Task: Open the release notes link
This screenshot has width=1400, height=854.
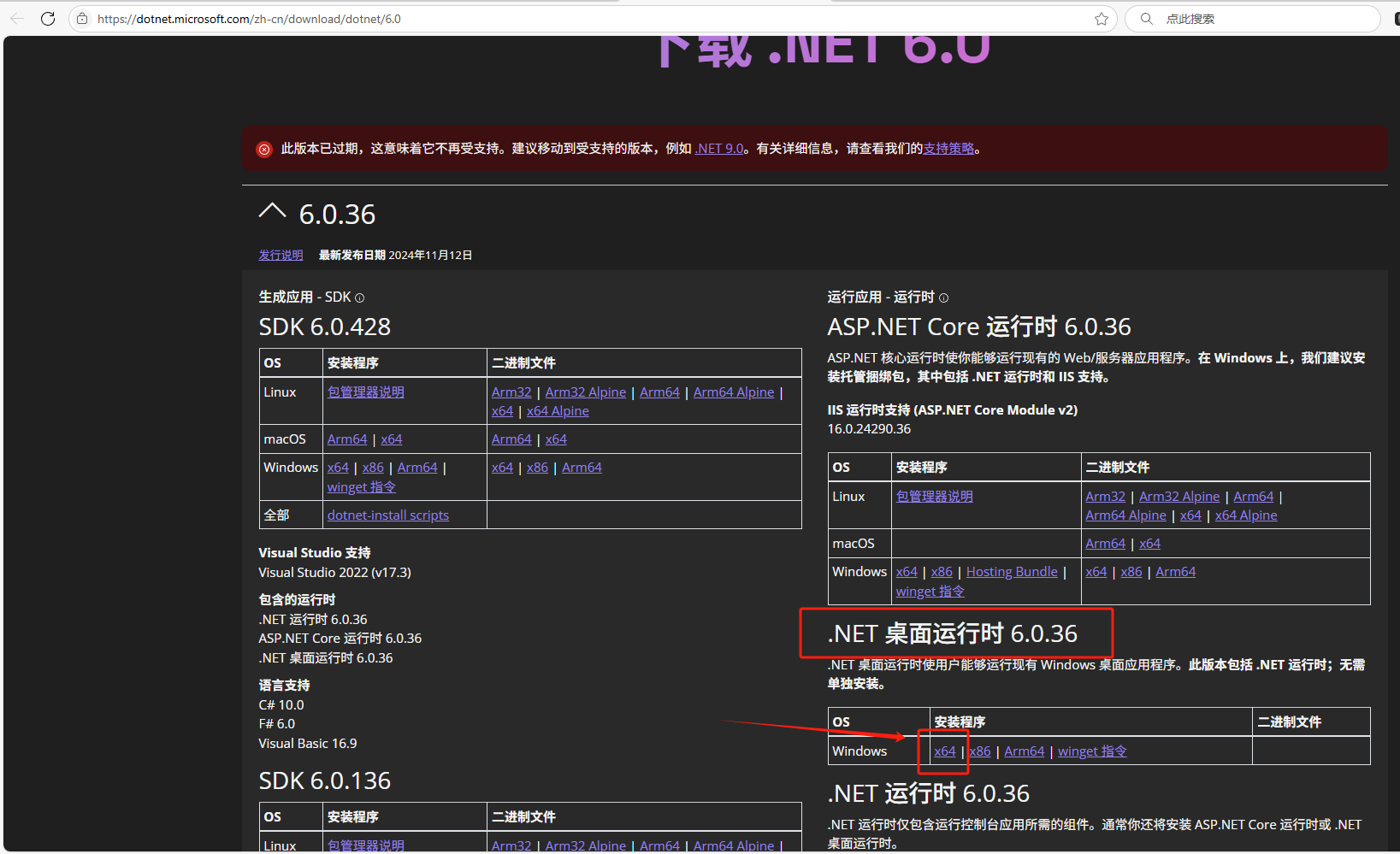Action: 281,256
